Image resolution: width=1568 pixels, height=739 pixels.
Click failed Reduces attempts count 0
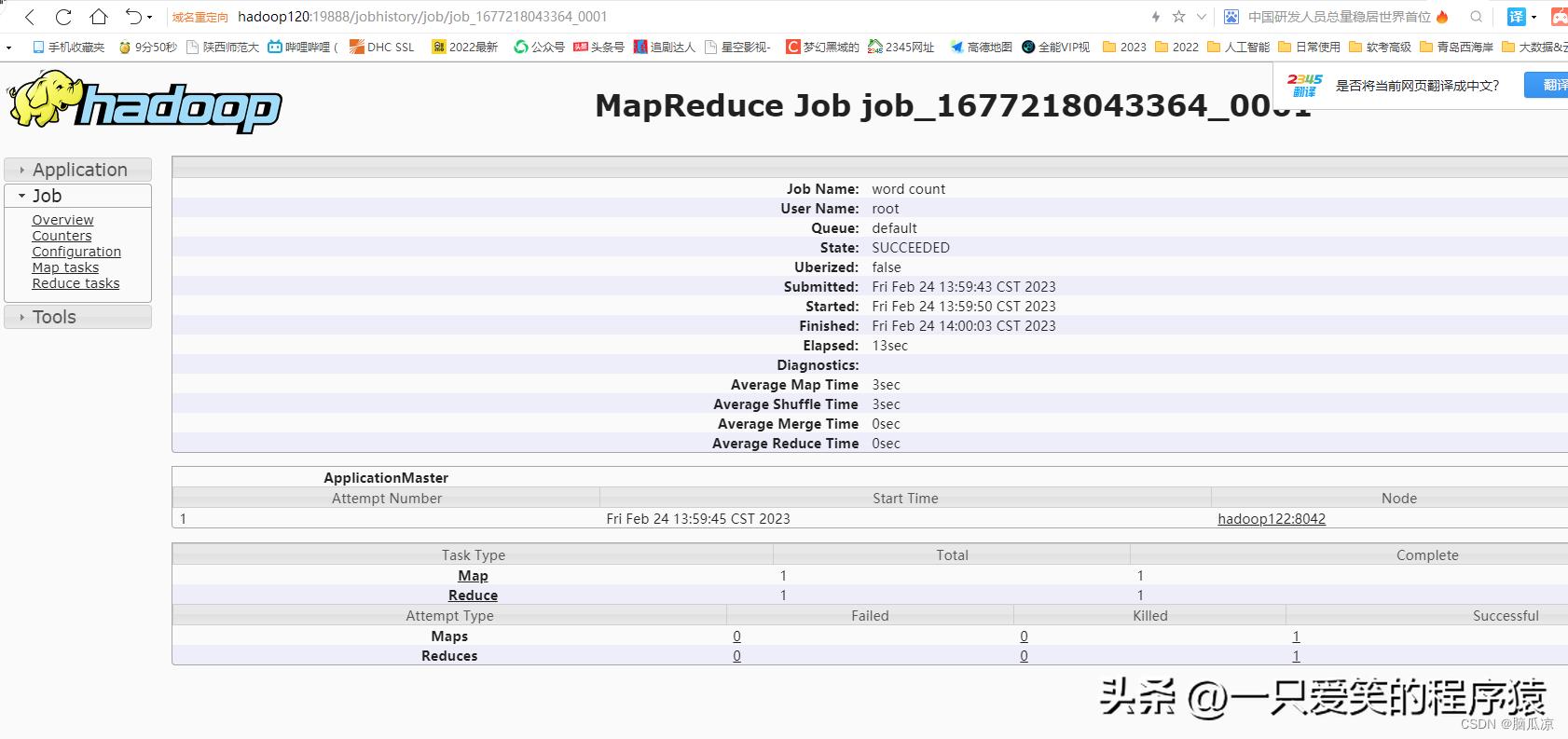pyautogui.click(x=736, y=656)
